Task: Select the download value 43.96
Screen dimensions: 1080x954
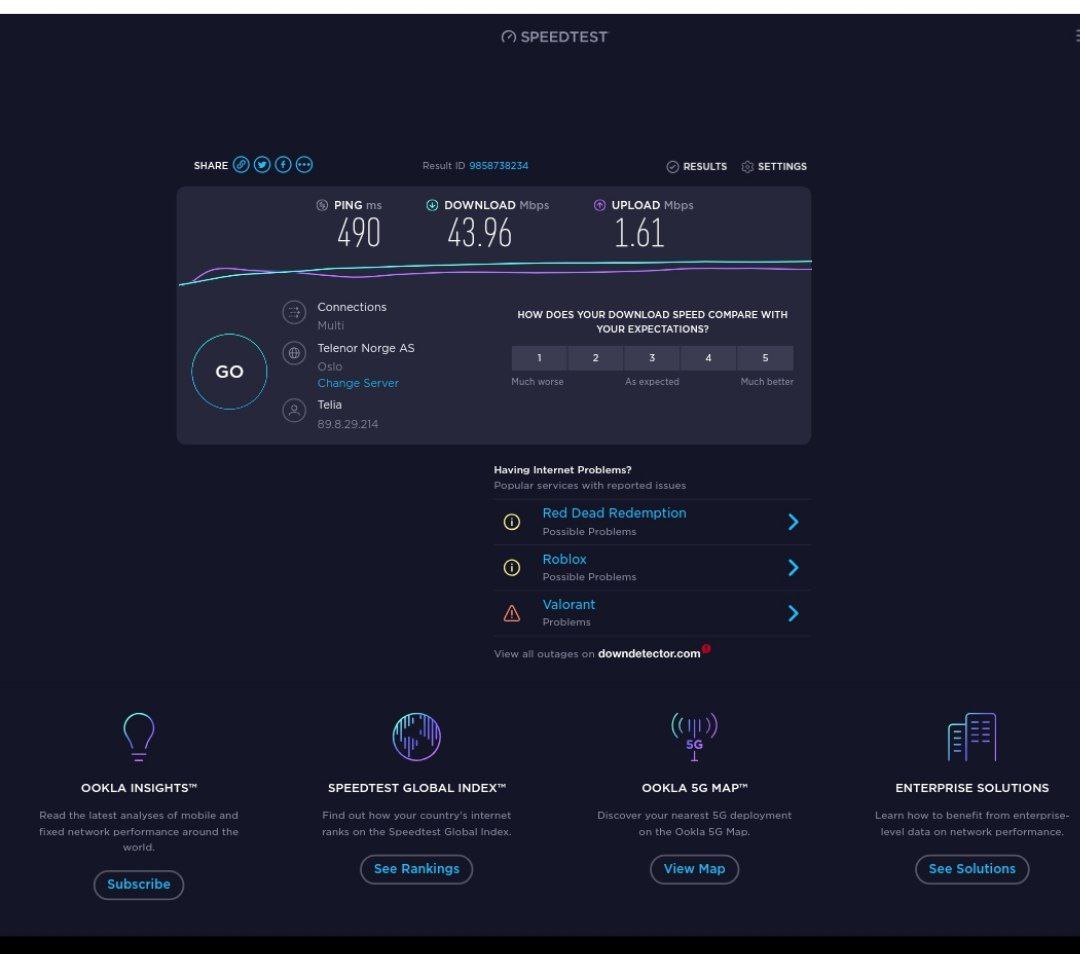Action: click(479, 233)
